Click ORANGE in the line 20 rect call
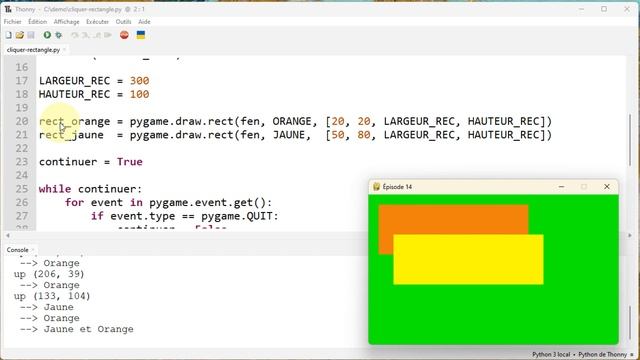This screenshot has height=360, width=640. (292, 121)
